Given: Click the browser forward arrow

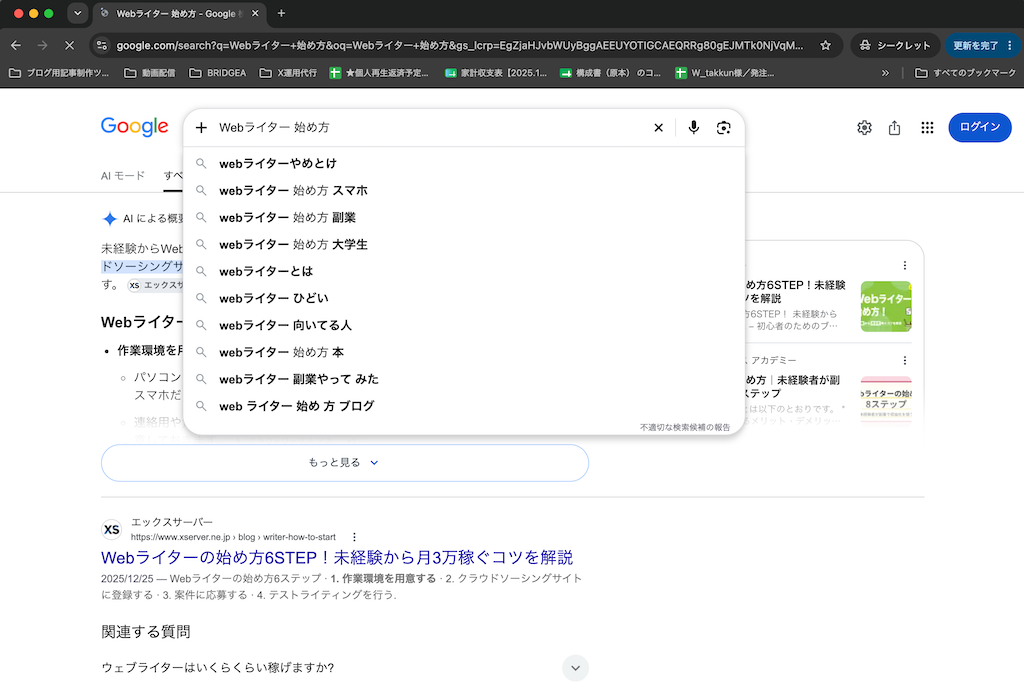Looking at the screenshot, I should point(42,45).
